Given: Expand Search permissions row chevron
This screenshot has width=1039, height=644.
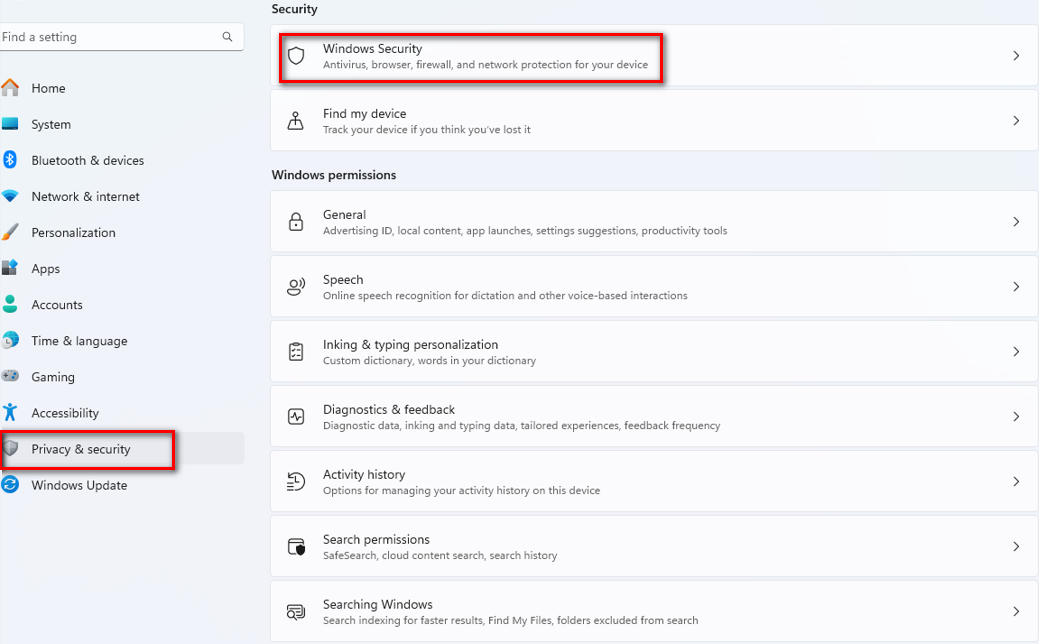Looking at the screenshot, I should (x=1016, y=546).
